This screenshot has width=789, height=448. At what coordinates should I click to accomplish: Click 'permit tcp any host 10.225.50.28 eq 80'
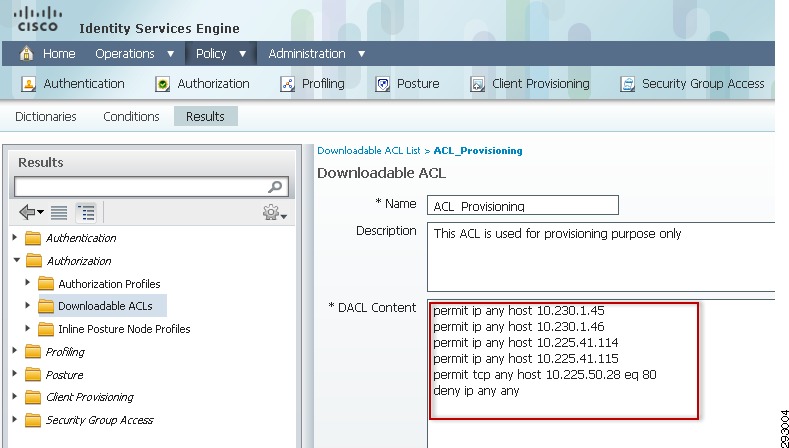coord(545,375)
